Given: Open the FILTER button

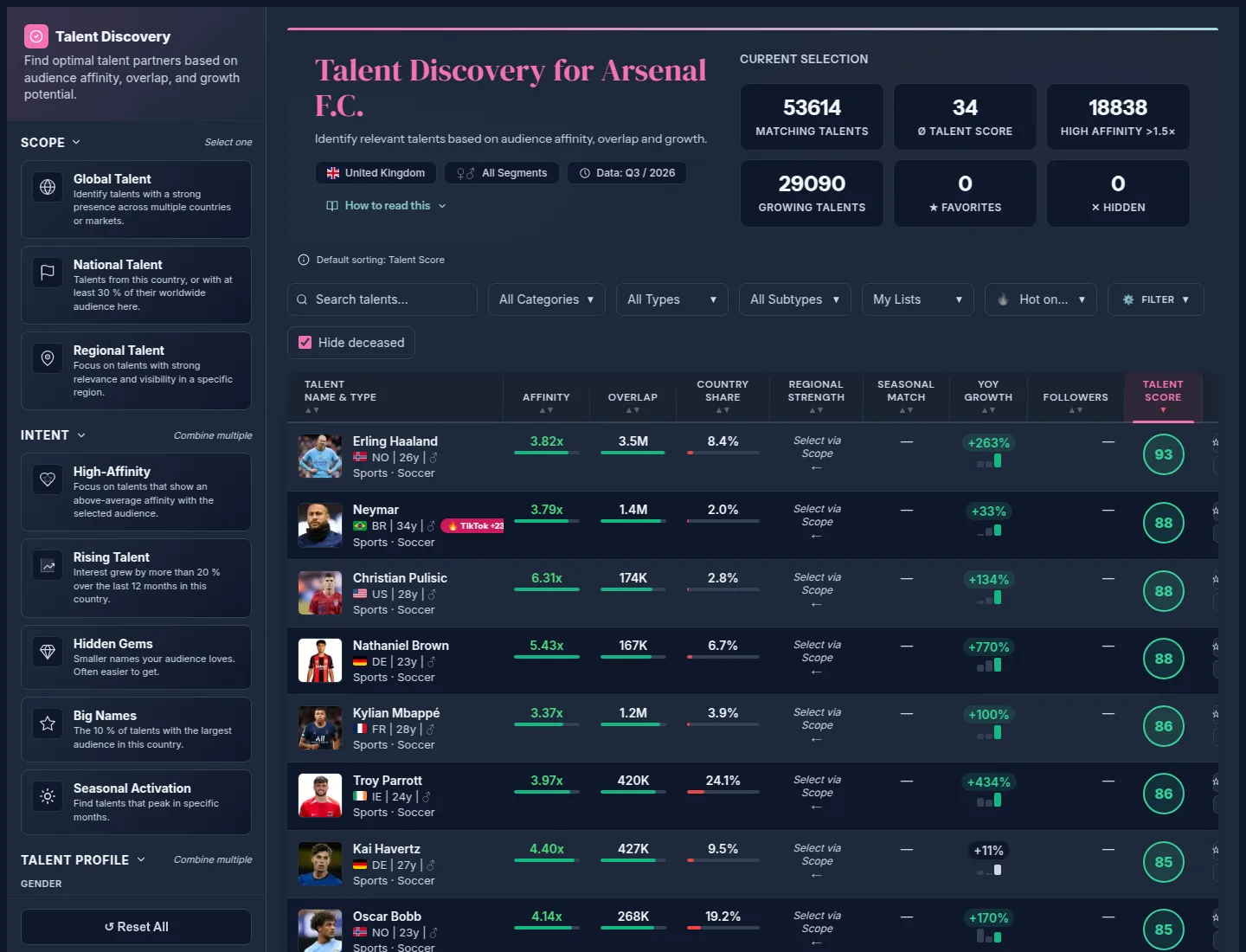Looking at the screenshot, I should point(1156,299).
